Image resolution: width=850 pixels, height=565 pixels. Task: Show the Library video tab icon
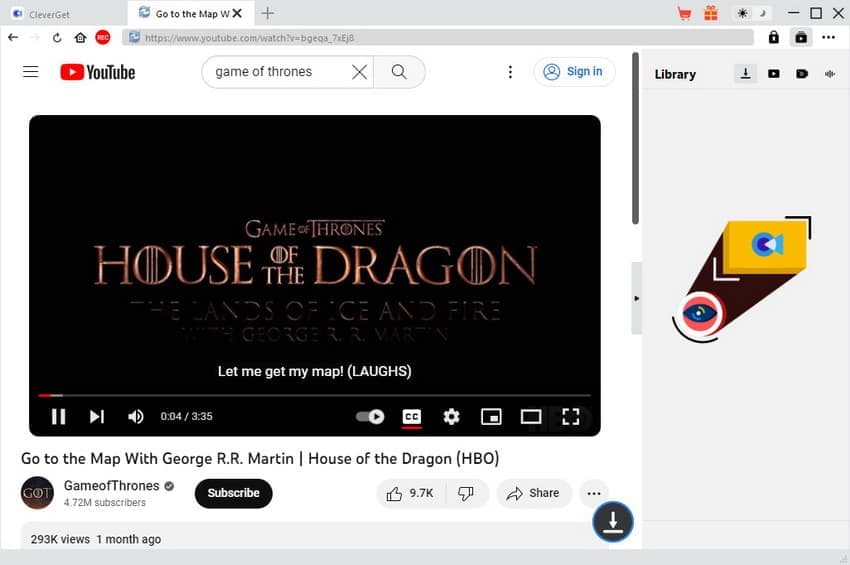pos(774,74)
